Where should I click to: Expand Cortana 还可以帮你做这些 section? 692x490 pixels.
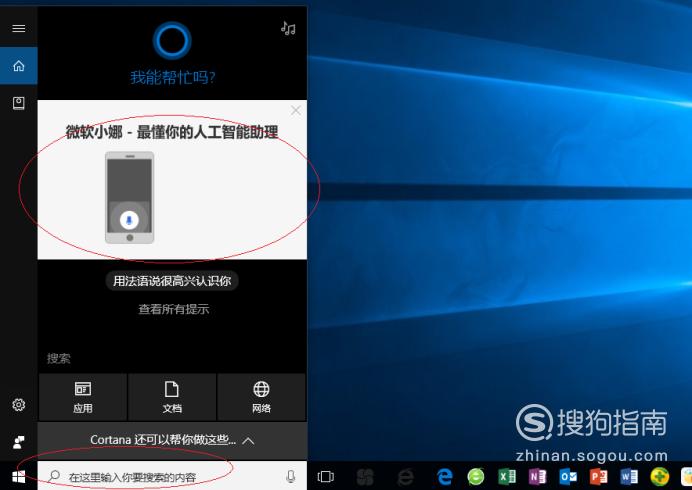pyautogui.click(x=172, y=440)
